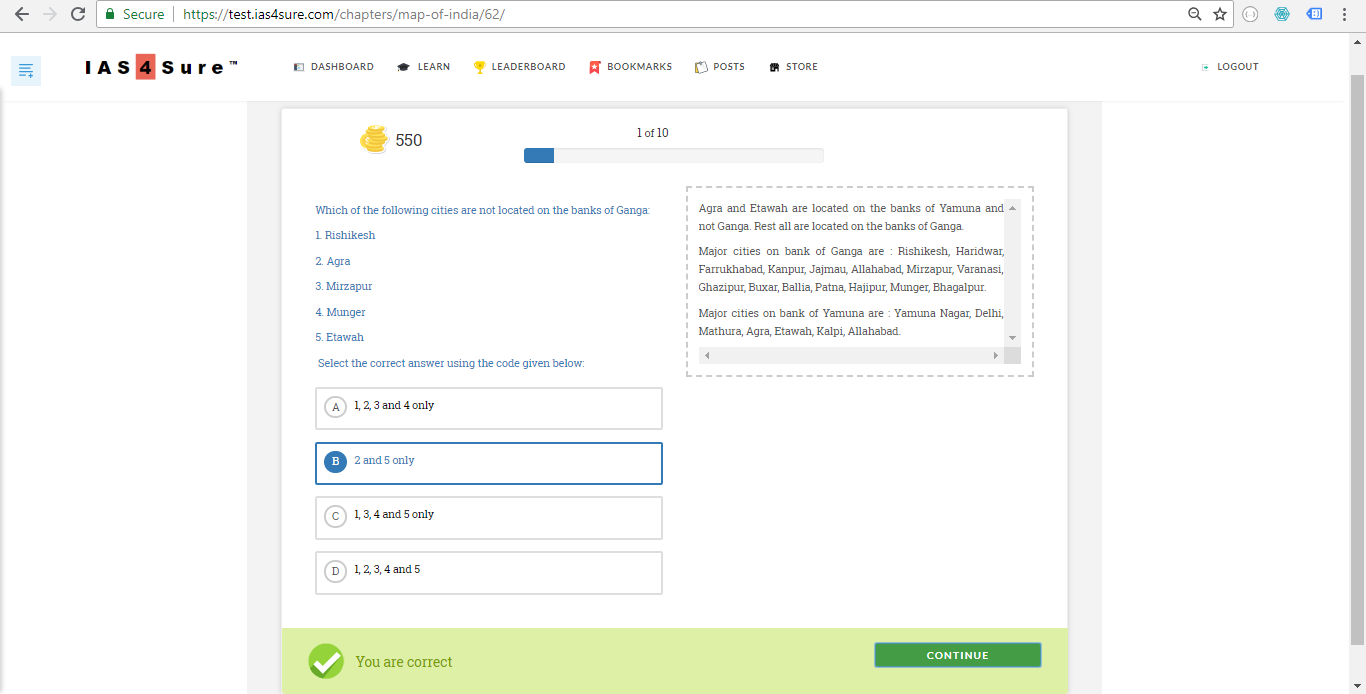Select answer option D radio
The image size is (1366, 694).
coord(335,571)
